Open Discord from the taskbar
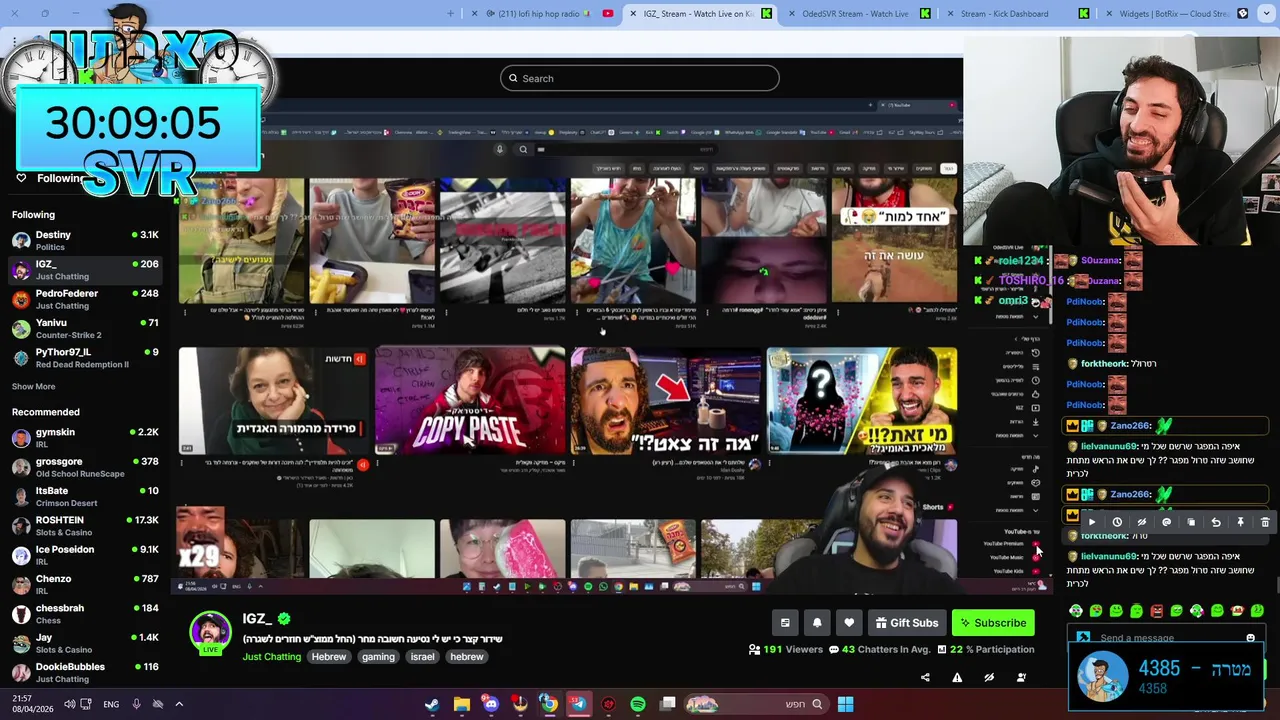This screenshot has width=1280, height=720. click(490, 704)
